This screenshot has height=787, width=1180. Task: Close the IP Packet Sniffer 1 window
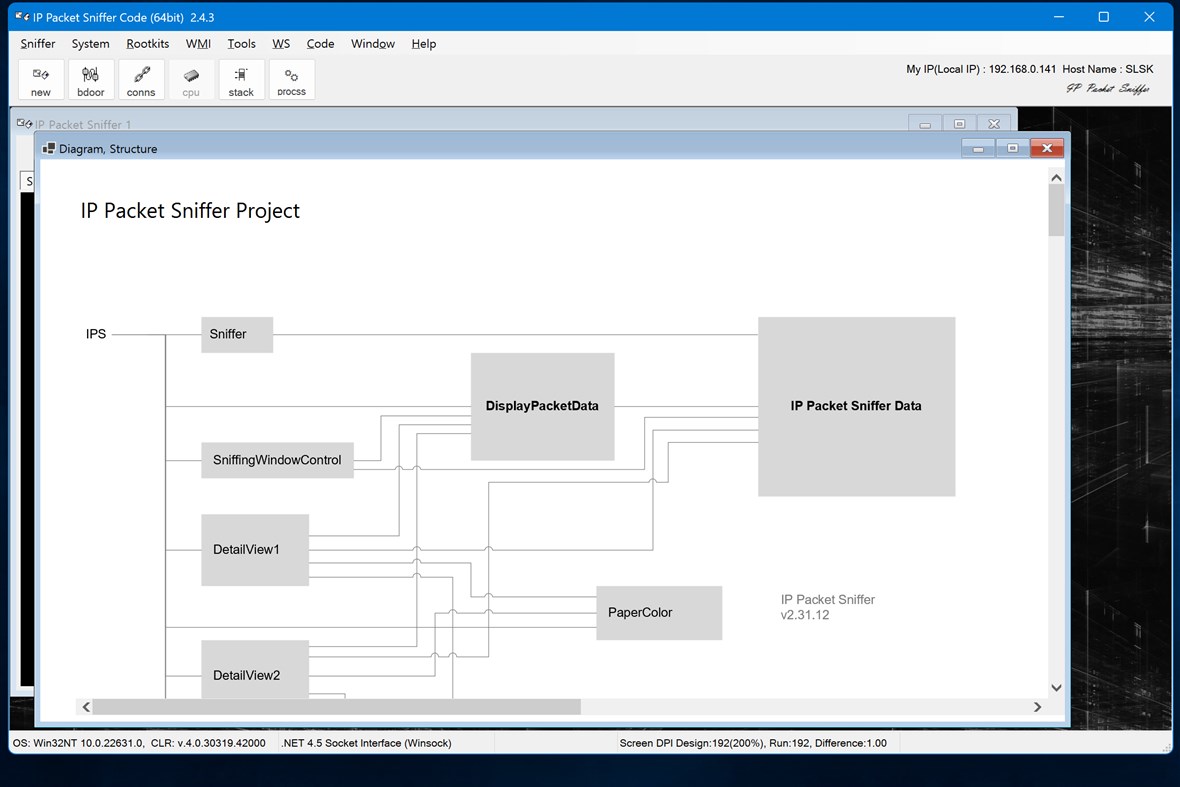tap(994, 124)
